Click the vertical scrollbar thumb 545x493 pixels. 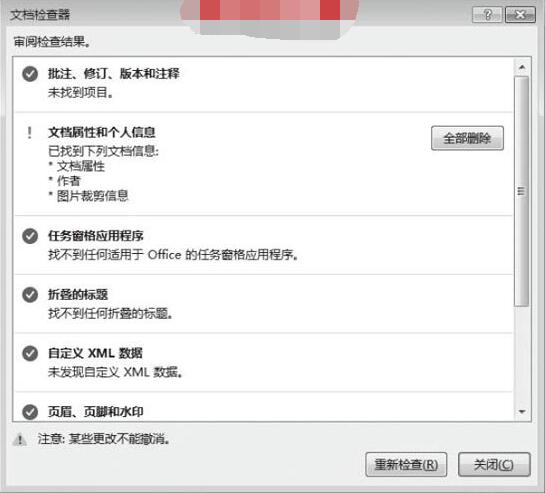pos(522,191)
